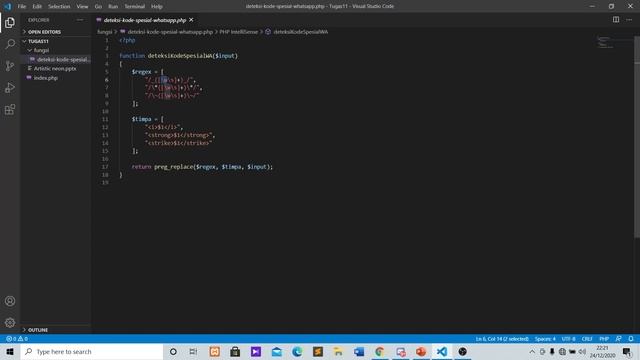640x360 pixels.
Task: Show hidden system tray icons
Action: click(x=532, y=351)
